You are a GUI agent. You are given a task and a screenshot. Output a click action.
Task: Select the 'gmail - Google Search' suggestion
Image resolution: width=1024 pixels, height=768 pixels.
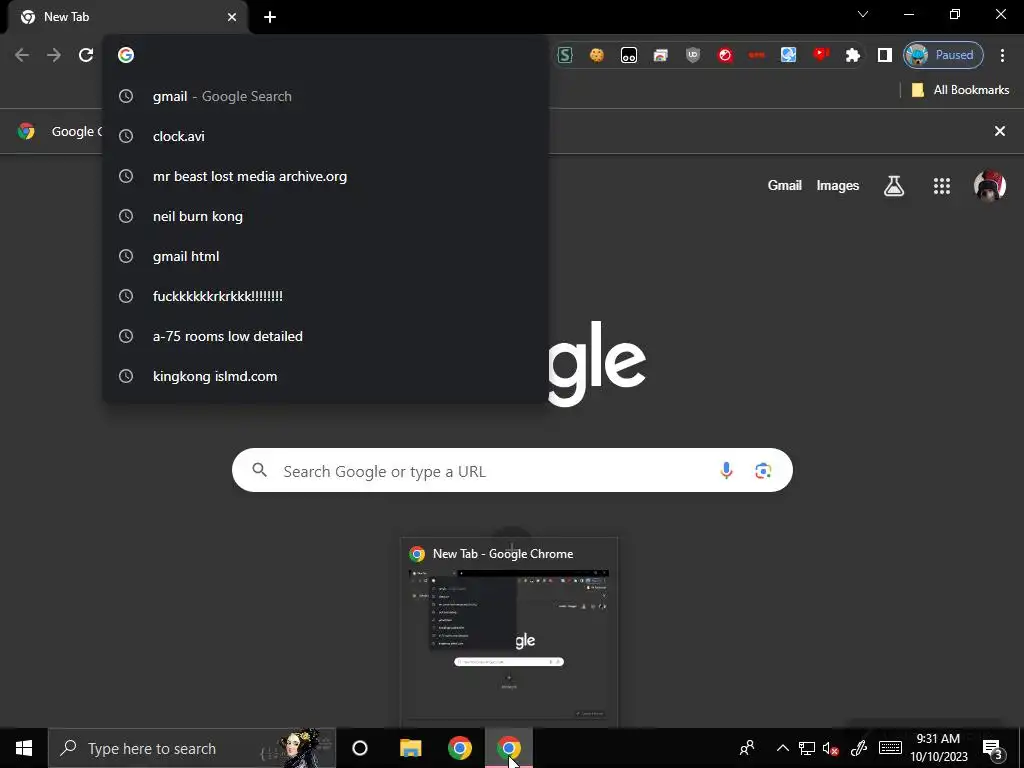point(325,96)
